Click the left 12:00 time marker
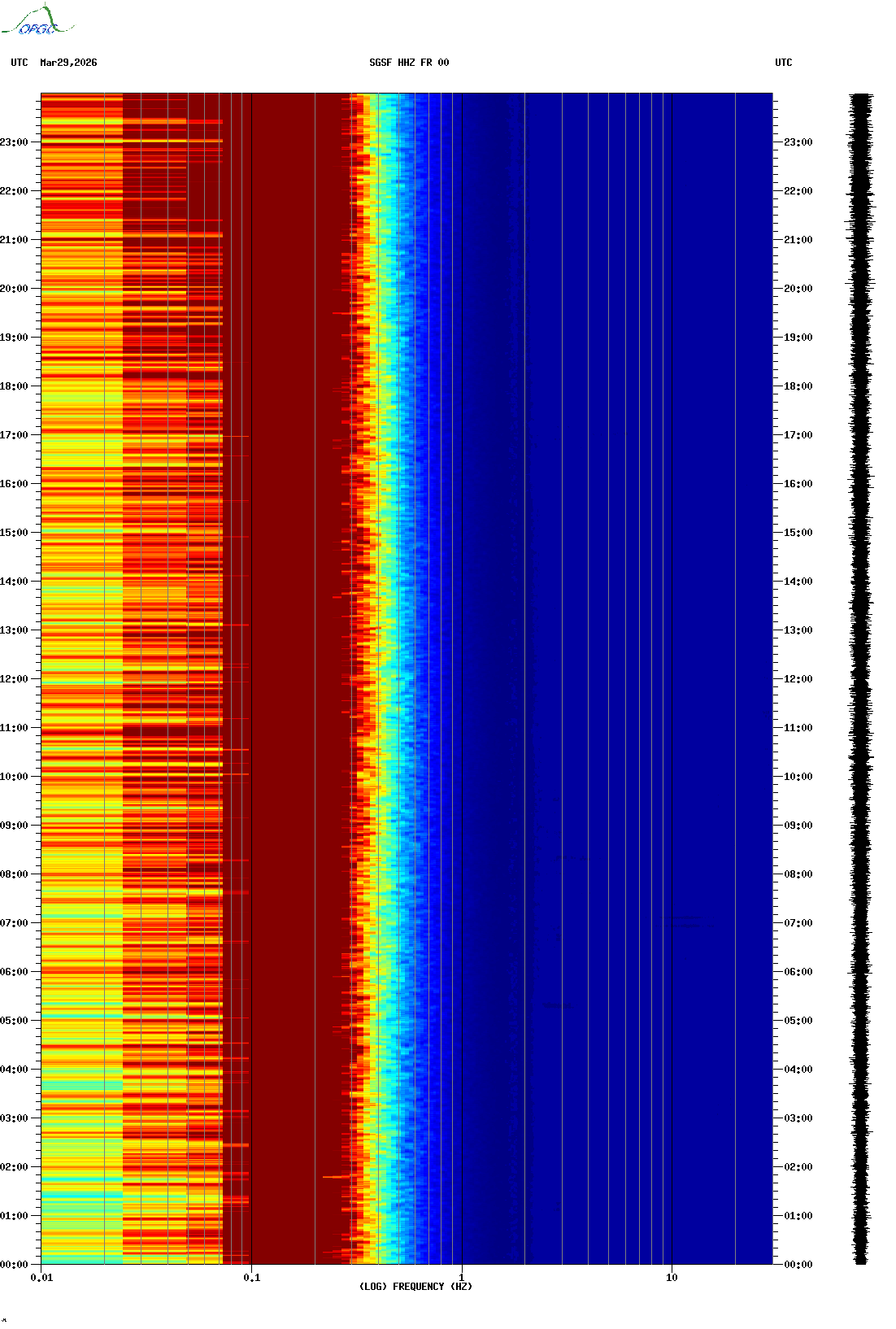Viewport: 896px width, 1329px height. (x=14, y=679)
